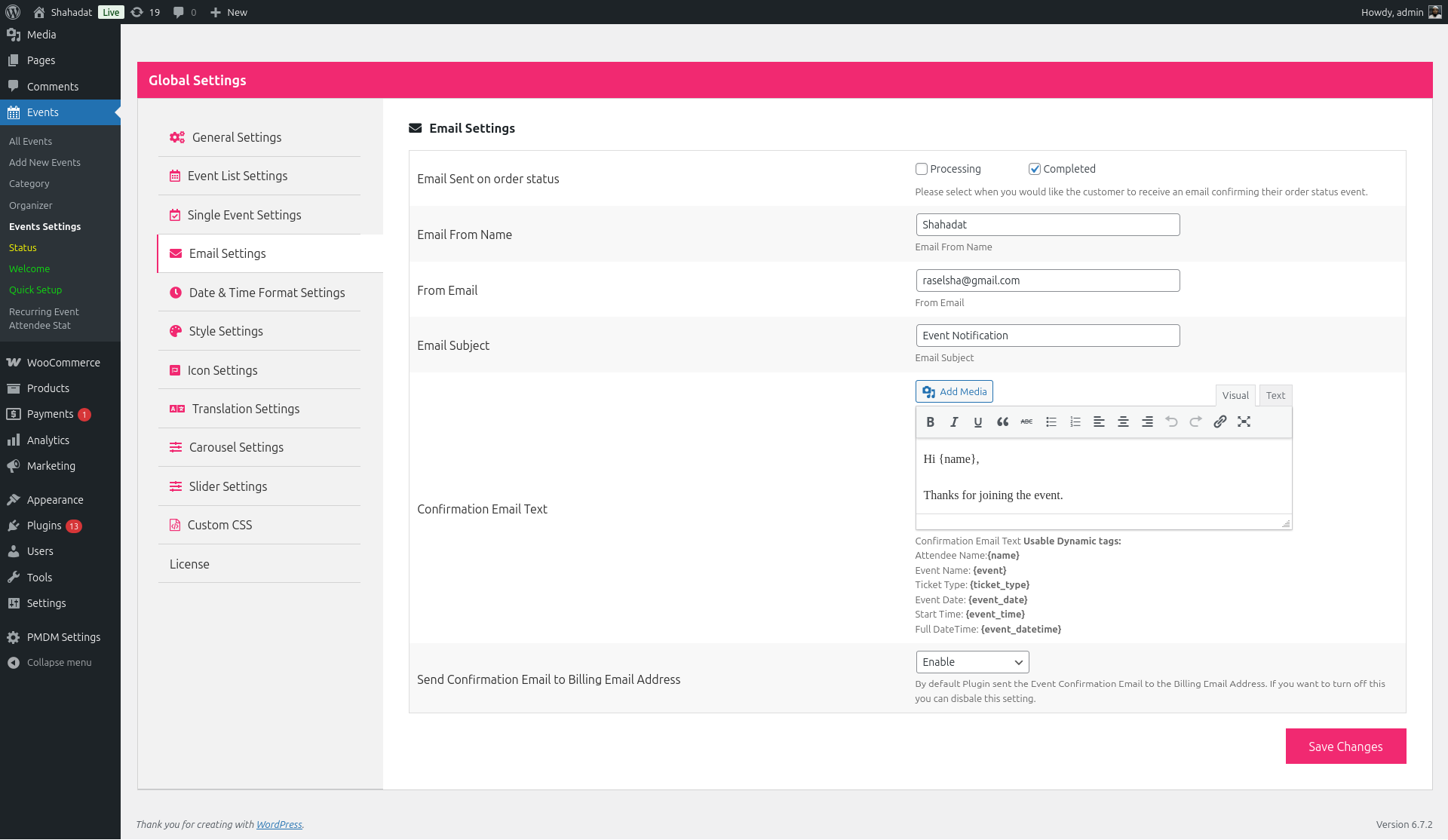
Task: Open Slider Settings tab
Action: pos(259,486)
